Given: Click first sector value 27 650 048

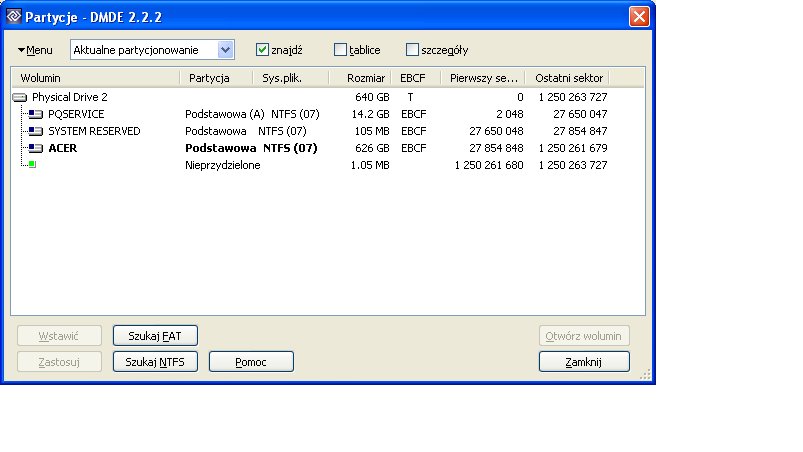Looking at the screenshot, I should (496, 131).
